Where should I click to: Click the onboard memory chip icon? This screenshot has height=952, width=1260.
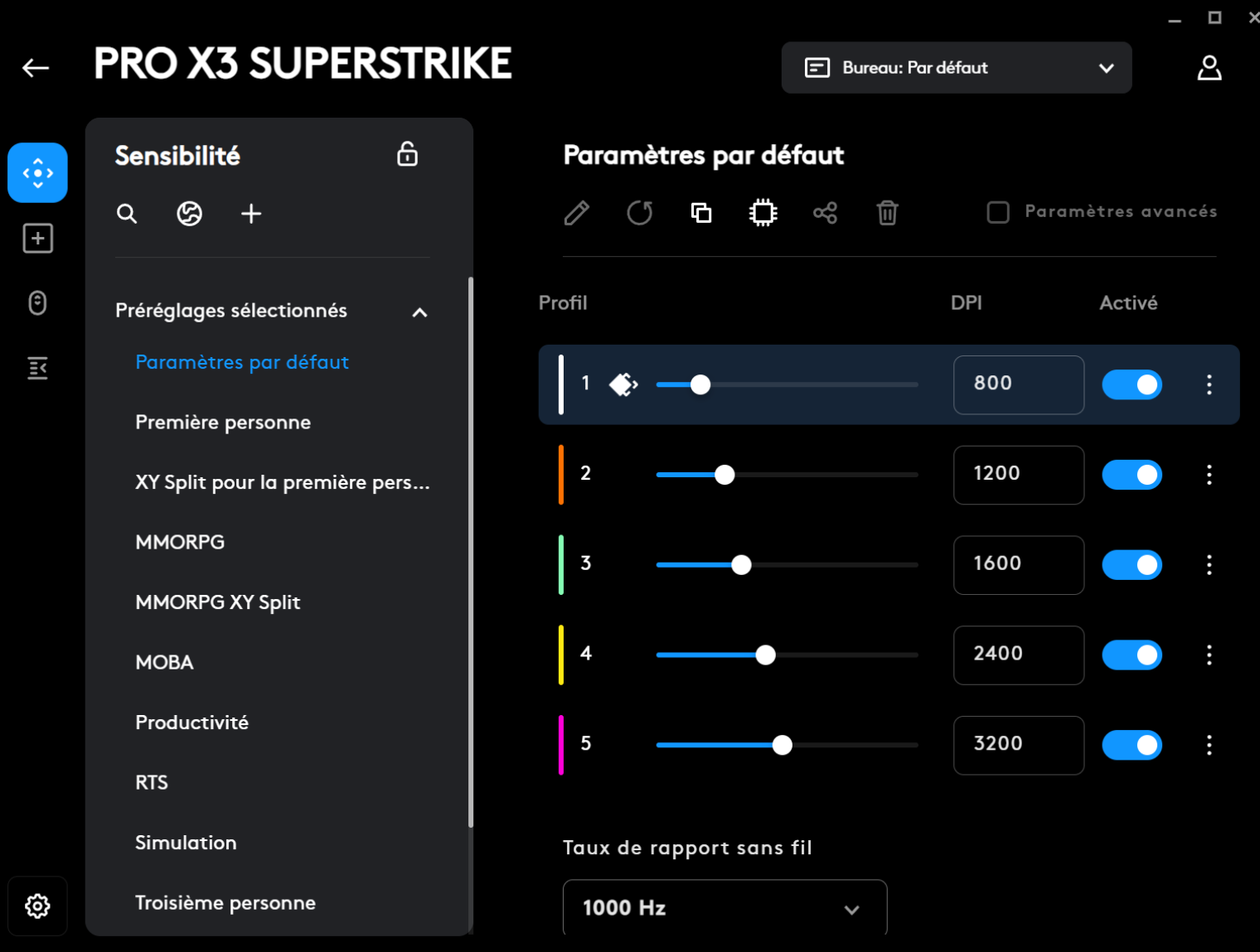click(763, 213)
